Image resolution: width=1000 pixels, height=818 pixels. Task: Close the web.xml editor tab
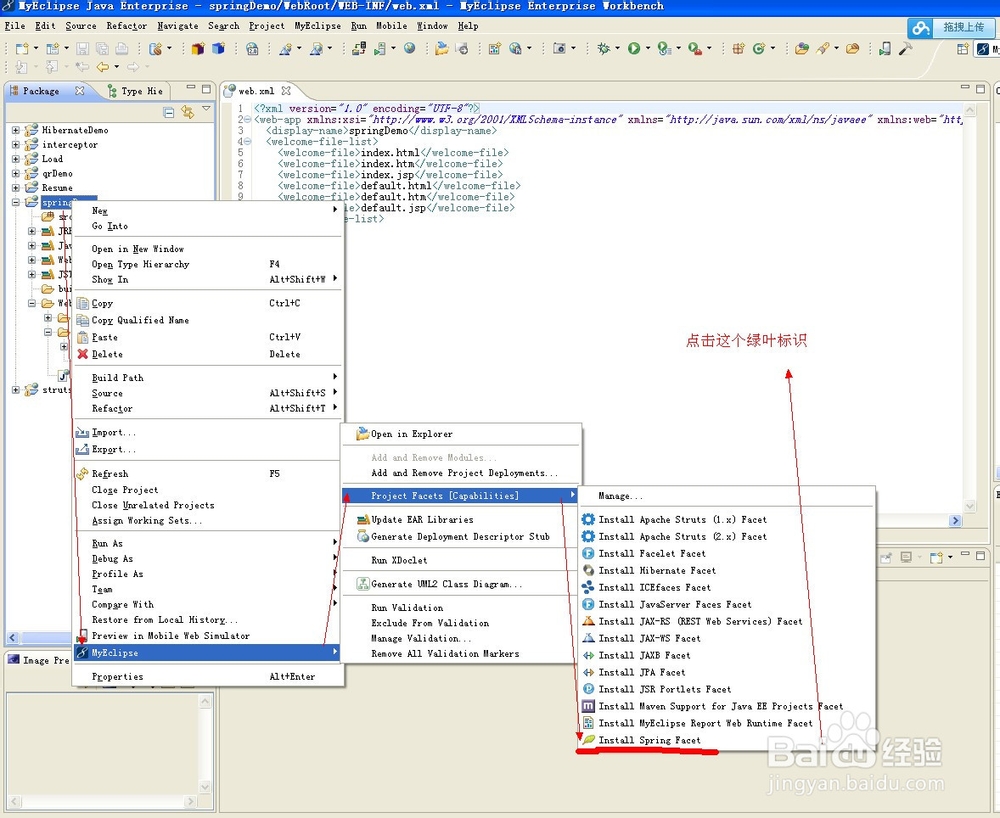pos(286,91)
